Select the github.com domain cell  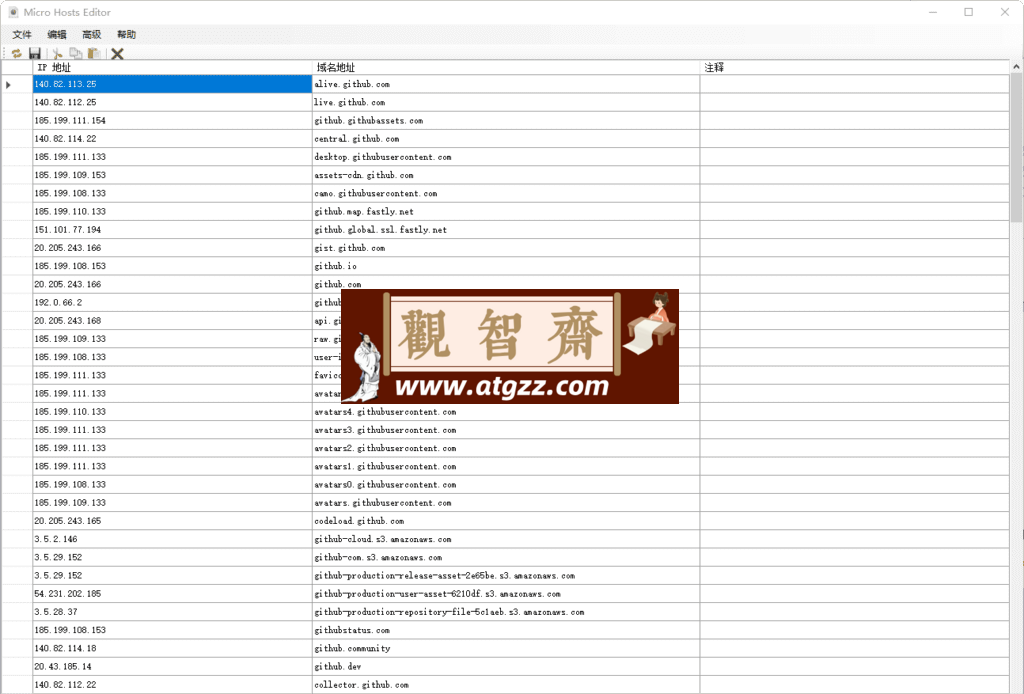(506, 282)
